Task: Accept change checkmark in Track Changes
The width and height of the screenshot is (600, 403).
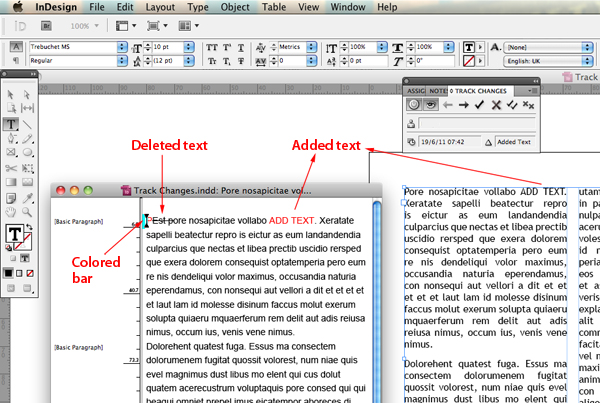Action: (479, 105)
